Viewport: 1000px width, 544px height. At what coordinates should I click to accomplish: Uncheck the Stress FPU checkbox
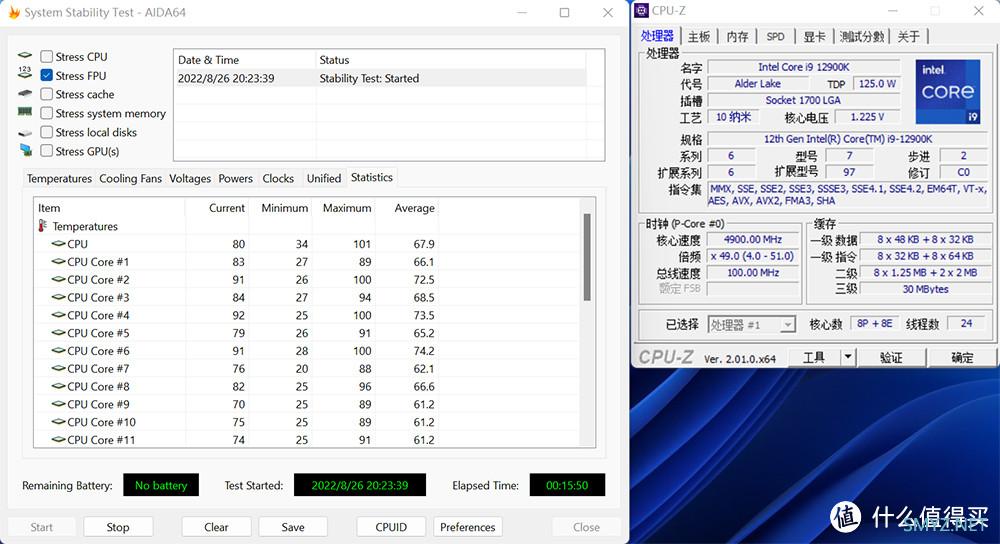[47, 75]
